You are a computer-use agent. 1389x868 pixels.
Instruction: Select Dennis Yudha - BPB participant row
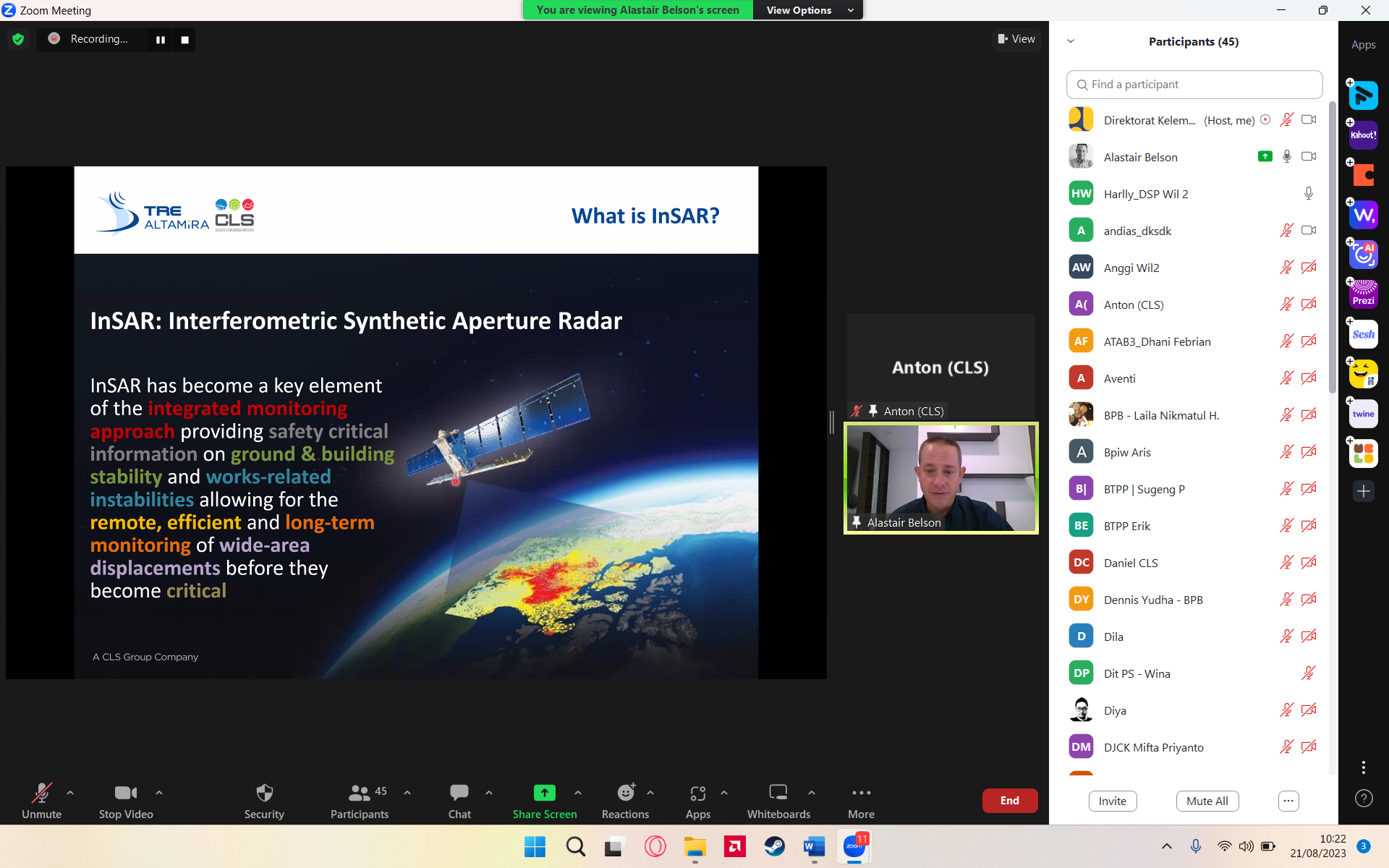click(x=1192, y=600)
